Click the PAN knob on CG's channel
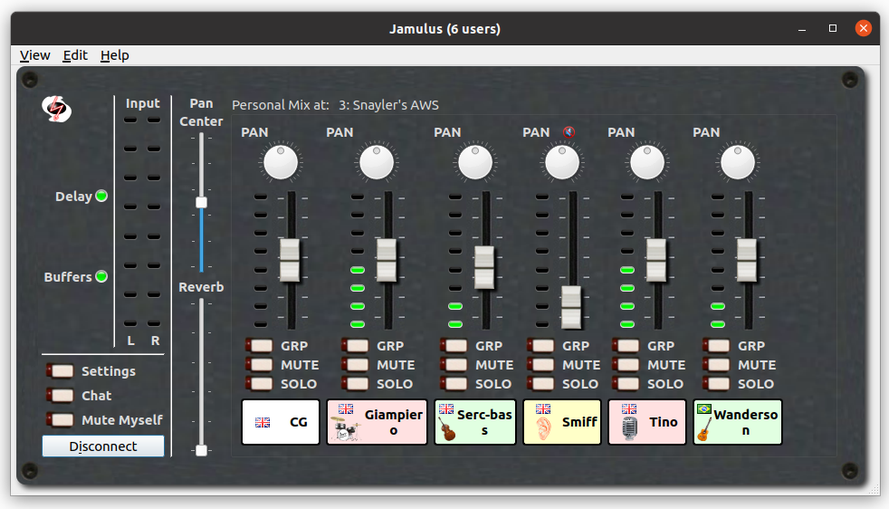 [x=282, y=162]
